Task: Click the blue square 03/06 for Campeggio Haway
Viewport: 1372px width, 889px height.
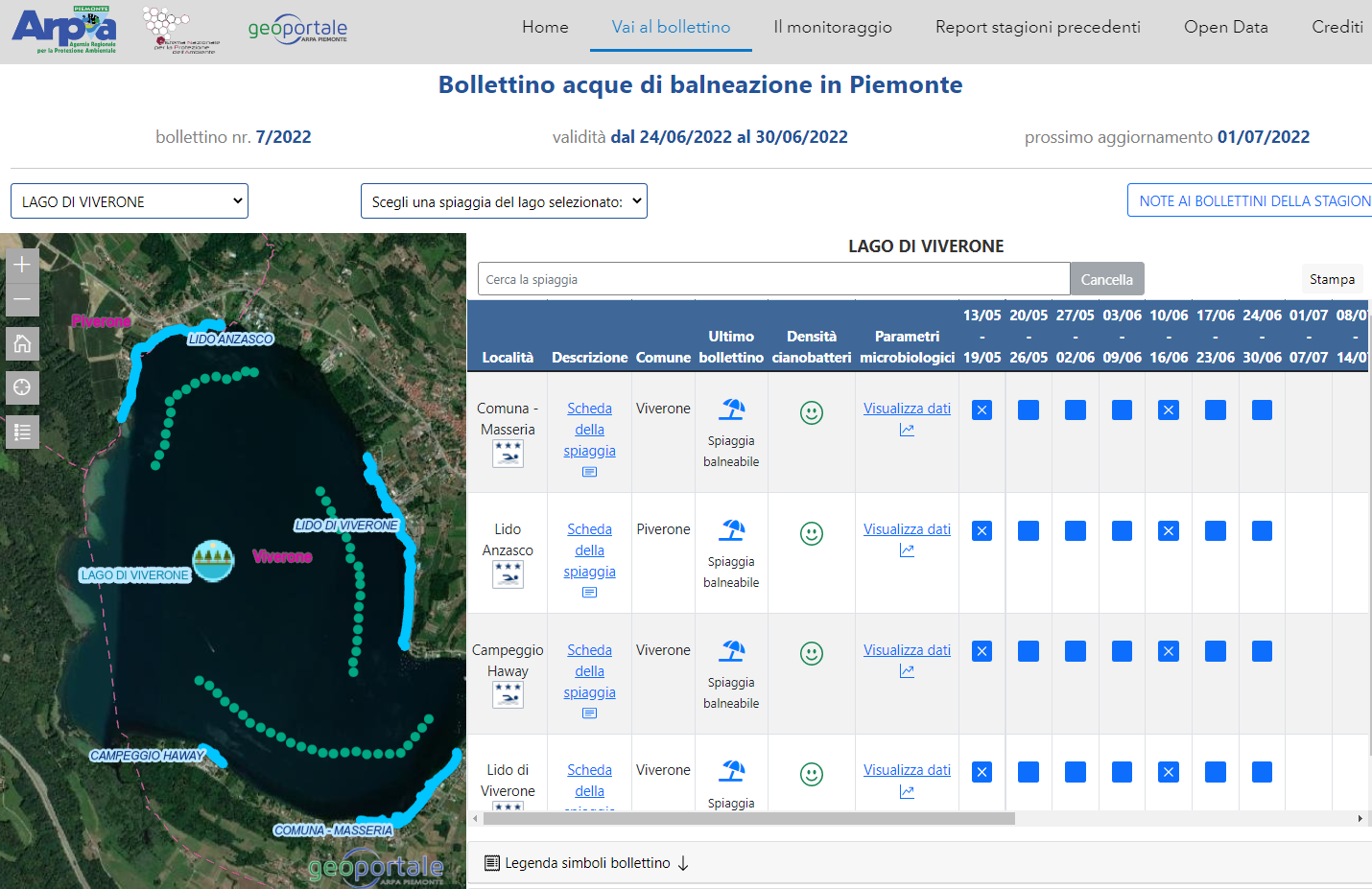Action: click(1122, 652)
